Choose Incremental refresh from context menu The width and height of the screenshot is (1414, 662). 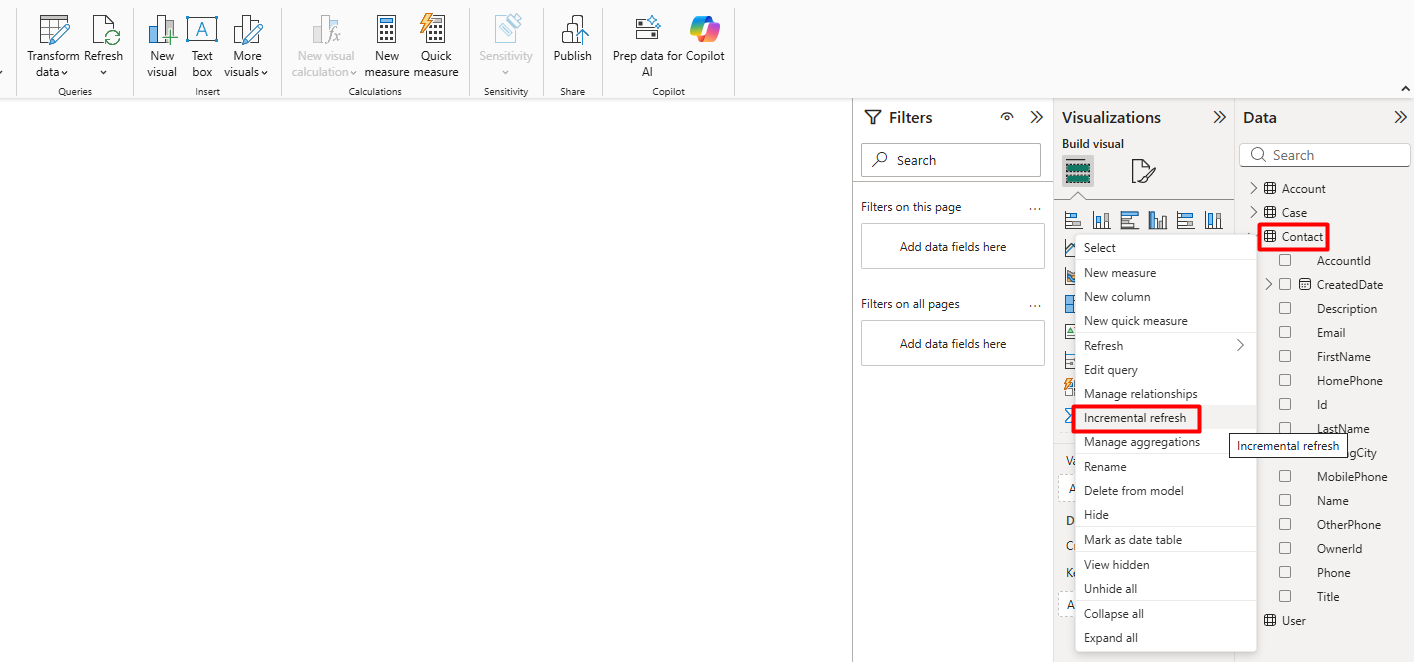point(1135,418)
